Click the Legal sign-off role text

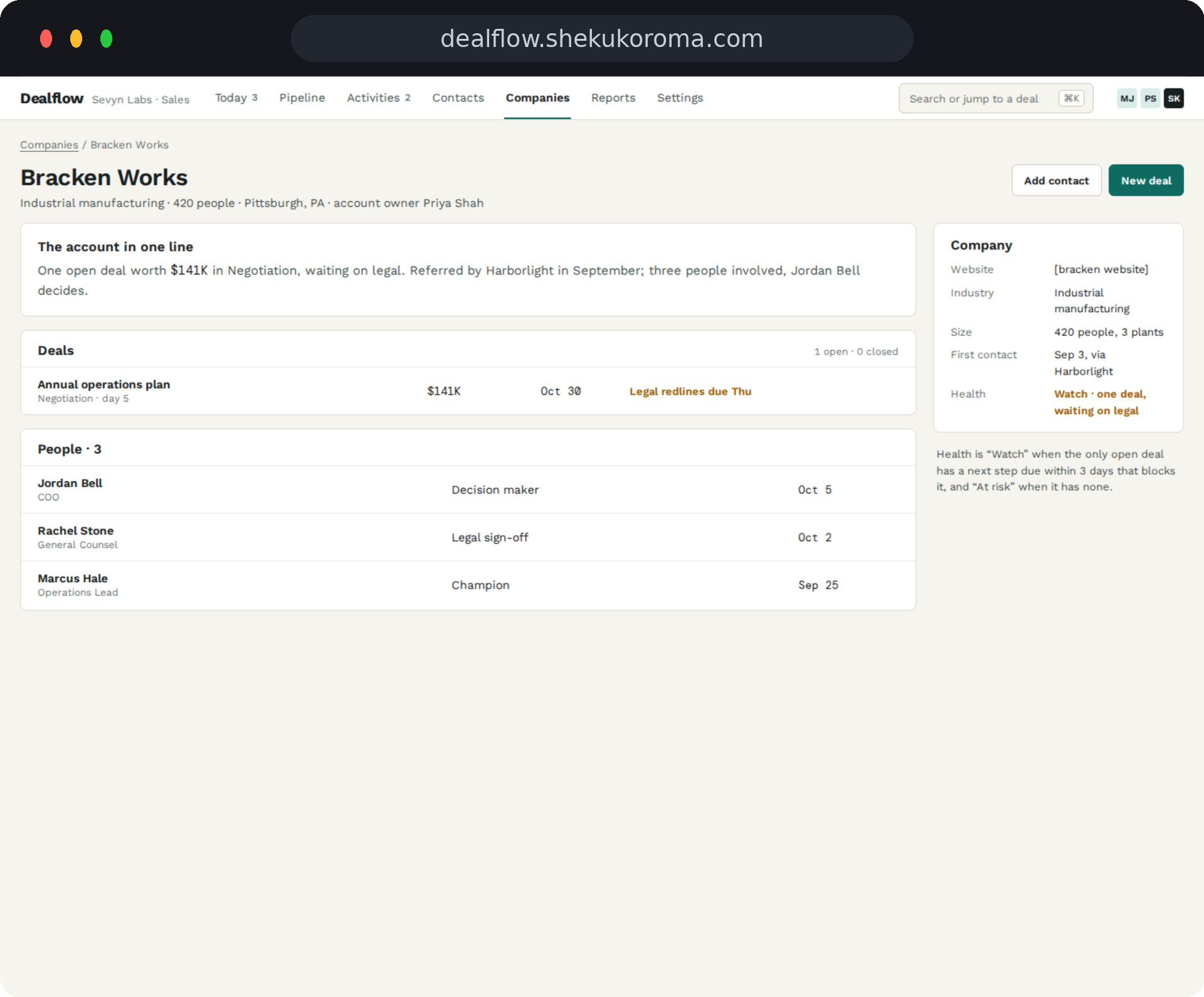(x=490, y=537)
